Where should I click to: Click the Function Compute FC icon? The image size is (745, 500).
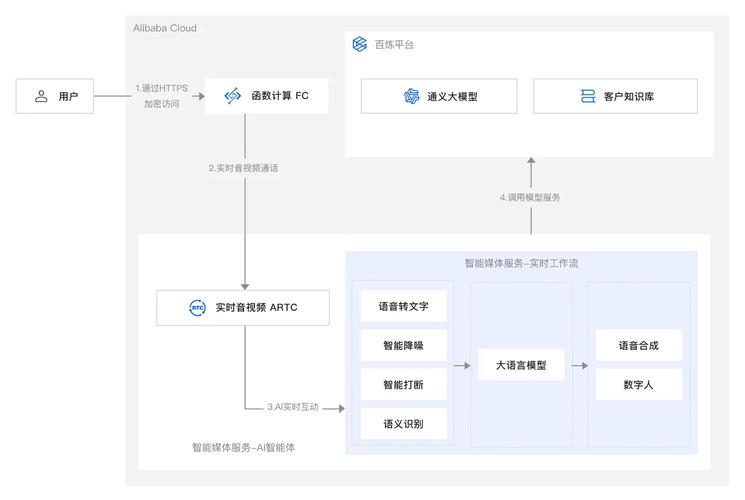pyautogui.click(x=233, y=96)
